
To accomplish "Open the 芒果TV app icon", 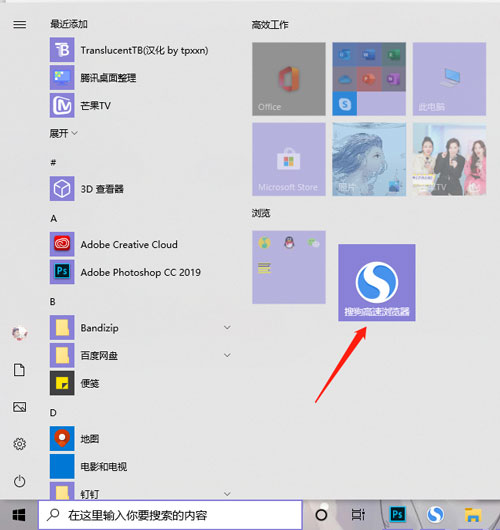I will [x=62, y=105].
